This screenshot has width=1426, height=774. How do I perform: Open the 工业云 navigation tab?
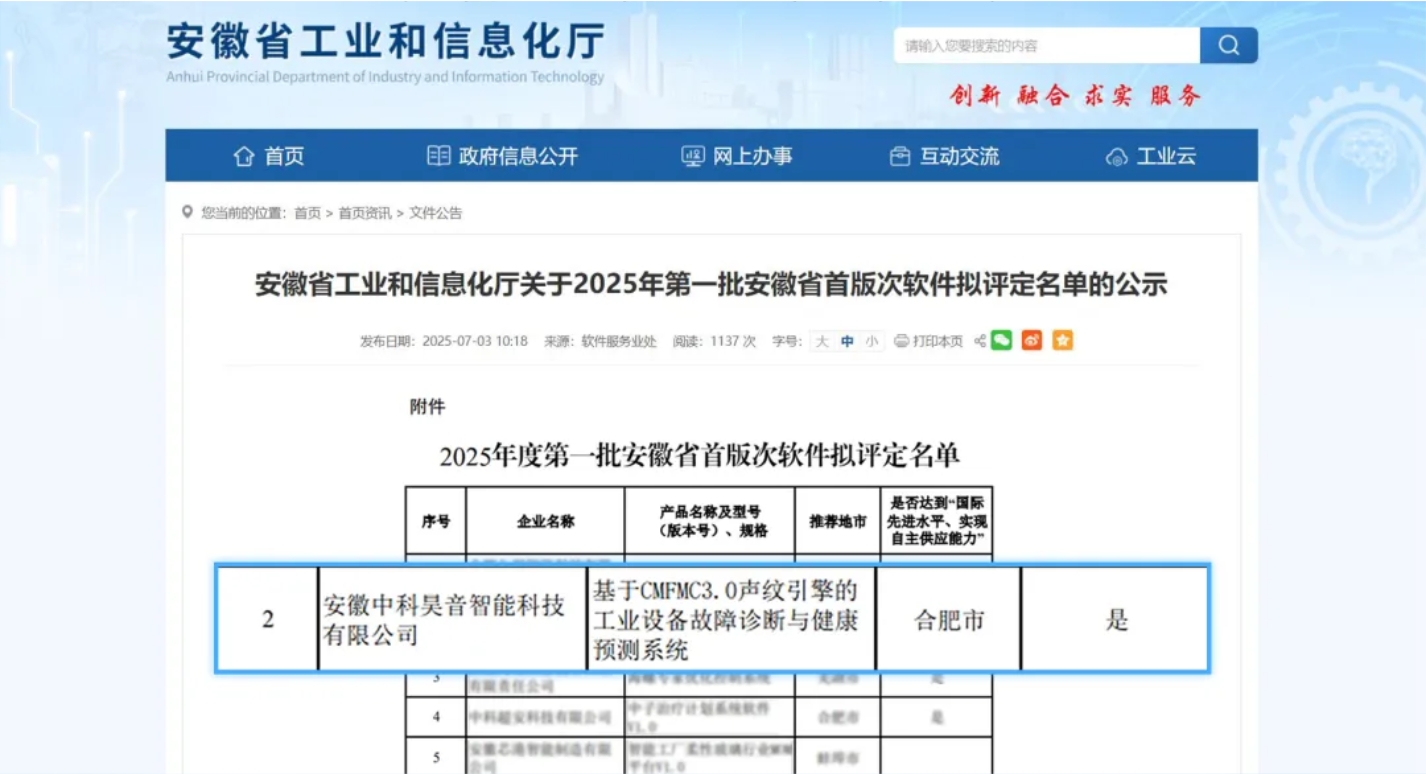coord(1151,156)
